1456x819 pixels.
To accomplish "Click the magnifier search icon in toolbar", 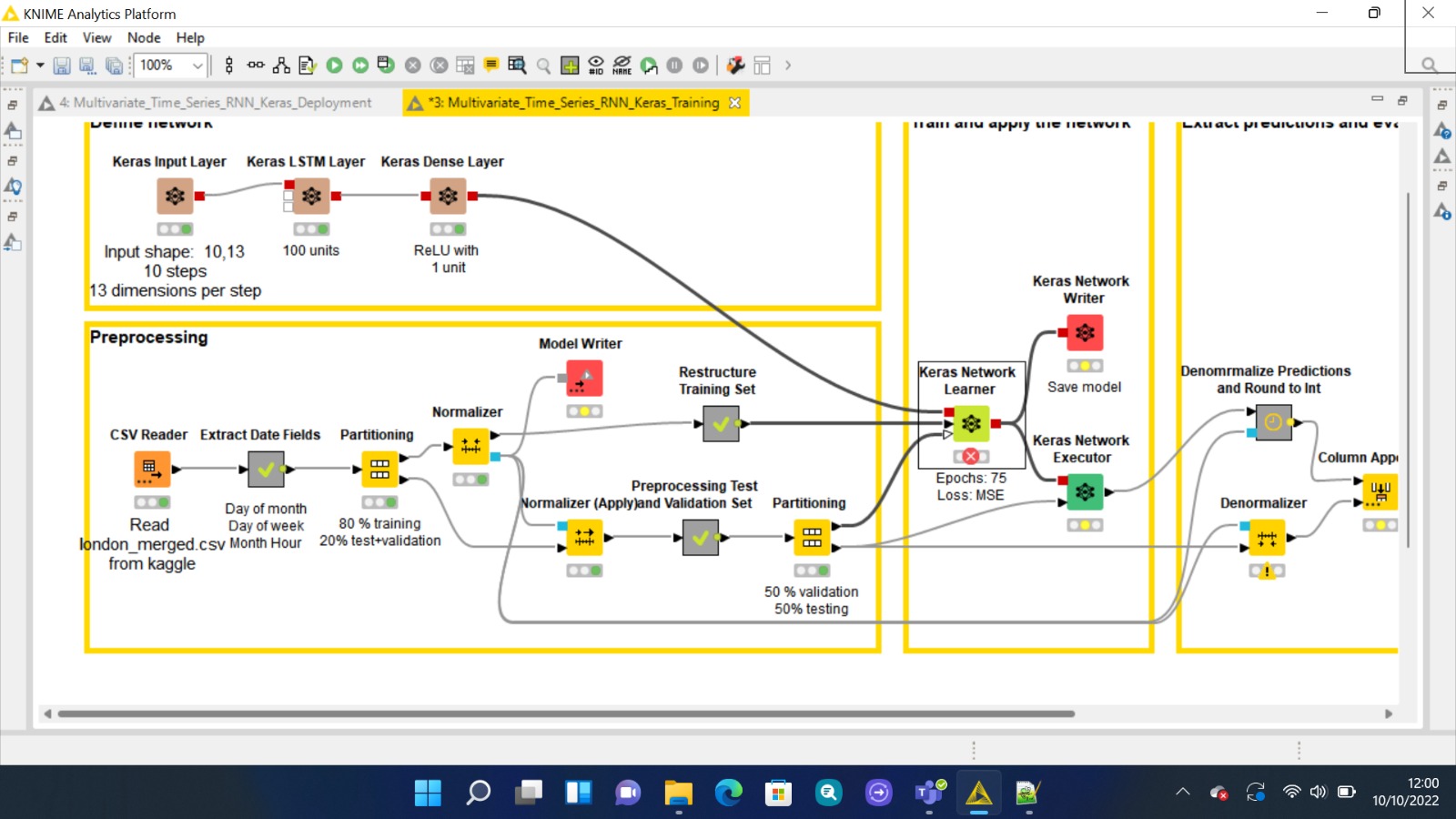I will pyautogui.click(x=543, y=66).
